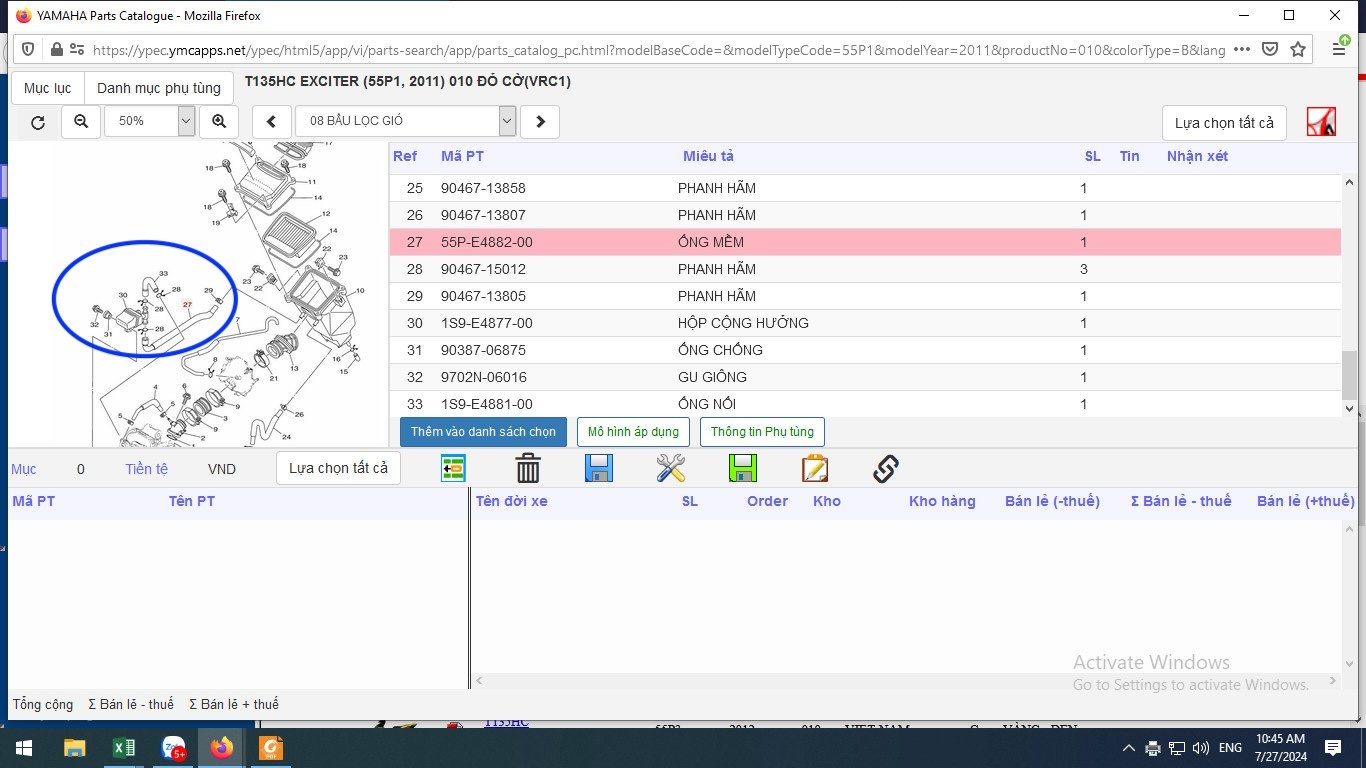Zoom in the parts diagram
The height and width of the screenshot is (768, 1366).
pyautogui.click(x=219, y=121)
